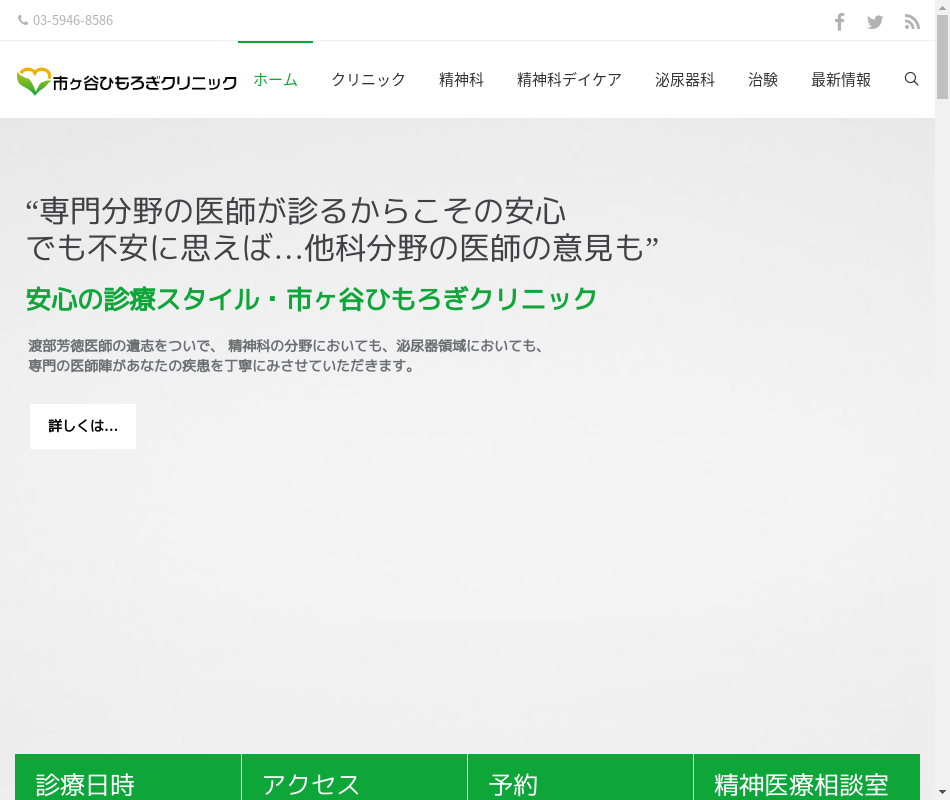Click the アクセス green tile
The width and height of the screenshot is (950, 800).
354,778
